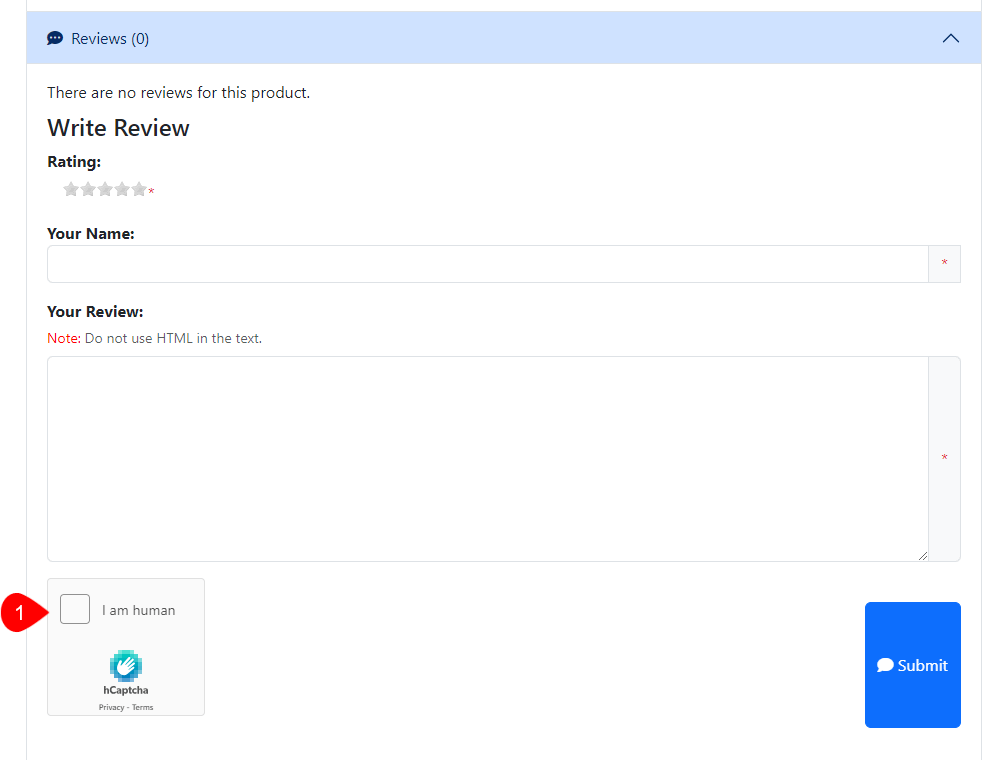Screen dimensions: 989x760
Task: Open the hCaptcha Terms link
Action: pyautogui.click(x=143, y=707)
